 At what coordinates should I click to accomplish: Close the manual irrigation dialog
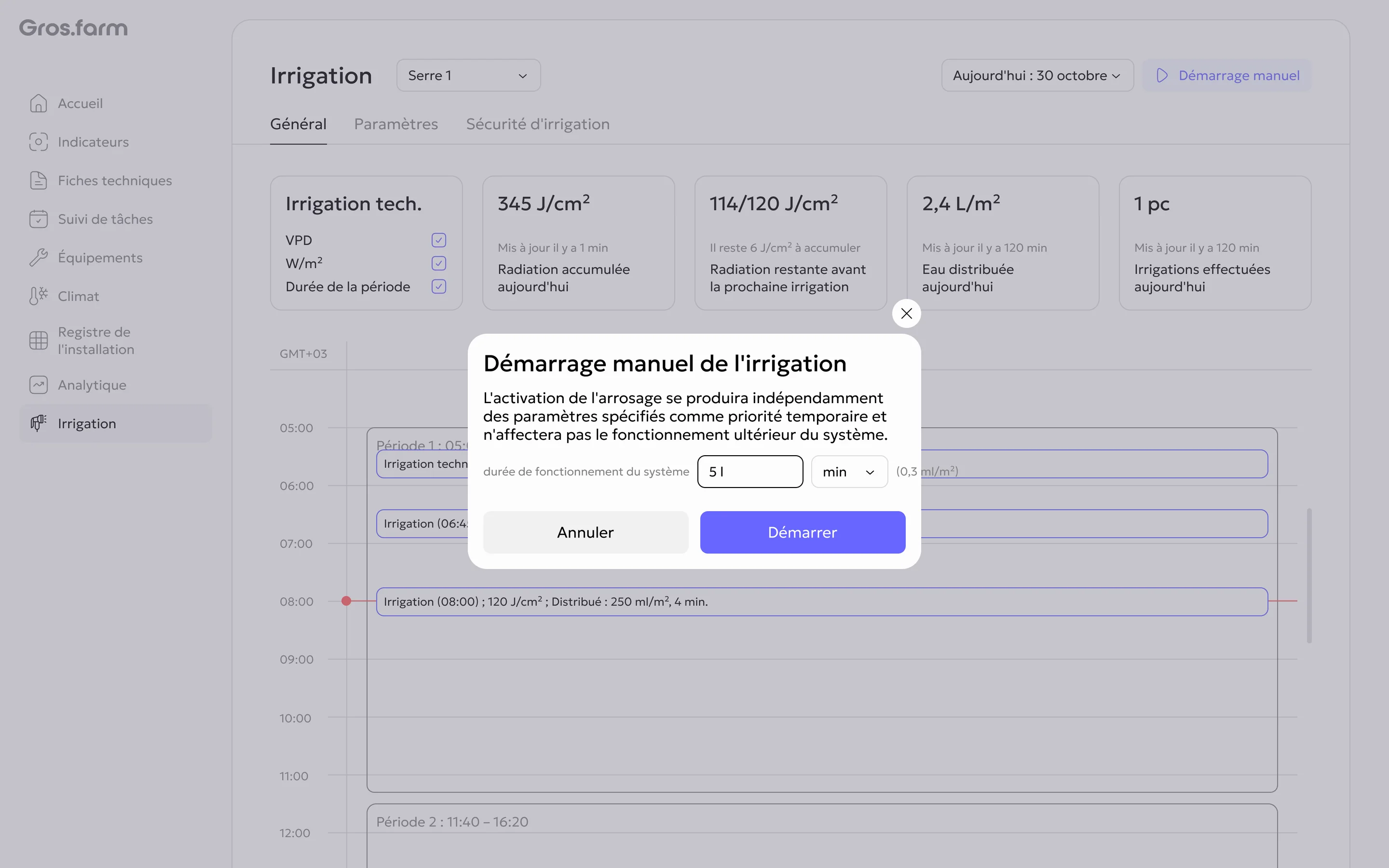click(x=906, y=313)
